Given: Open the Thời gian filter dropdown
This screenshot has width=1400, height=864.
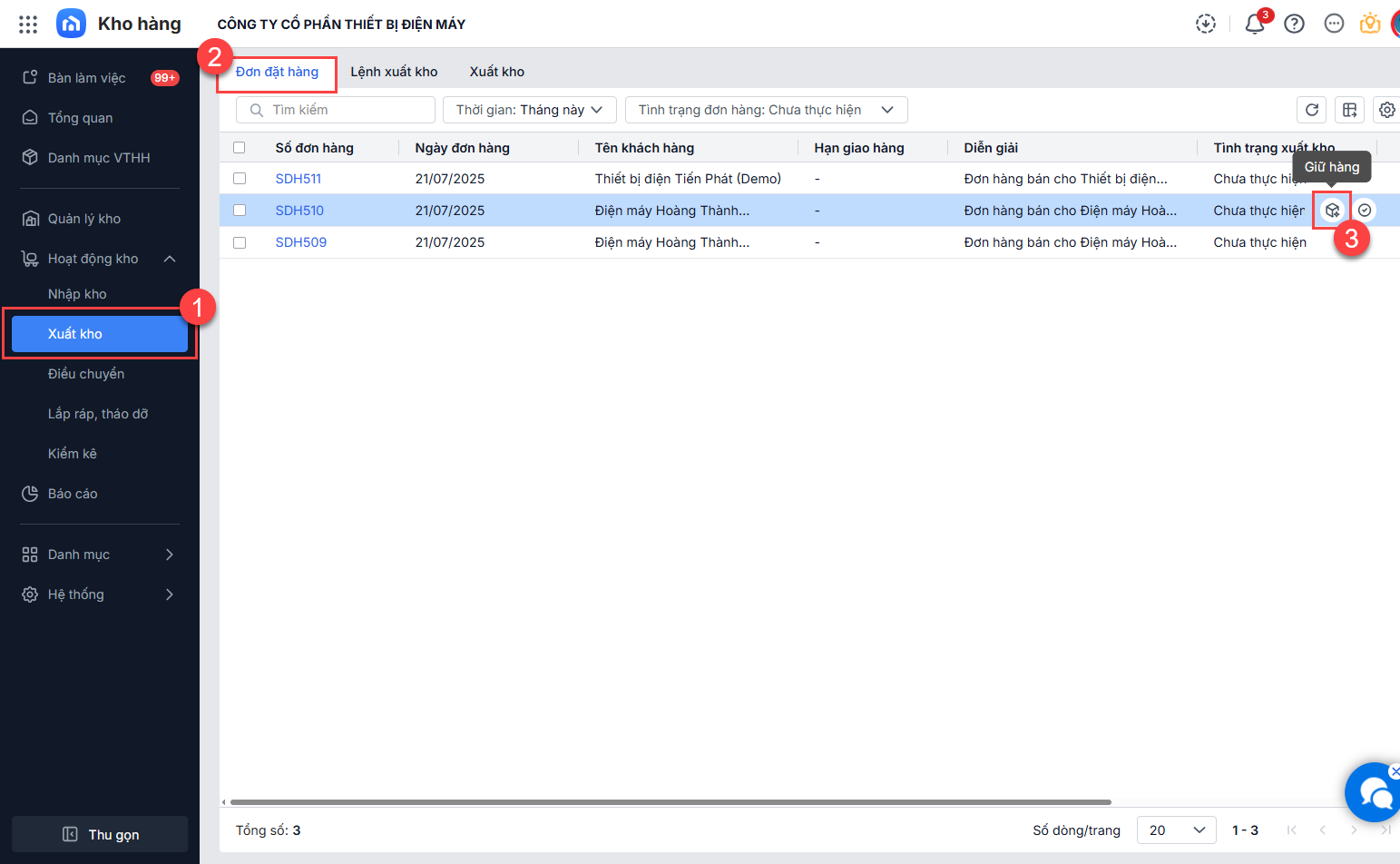Looking at the screenshot, I should tap(530, 110).
